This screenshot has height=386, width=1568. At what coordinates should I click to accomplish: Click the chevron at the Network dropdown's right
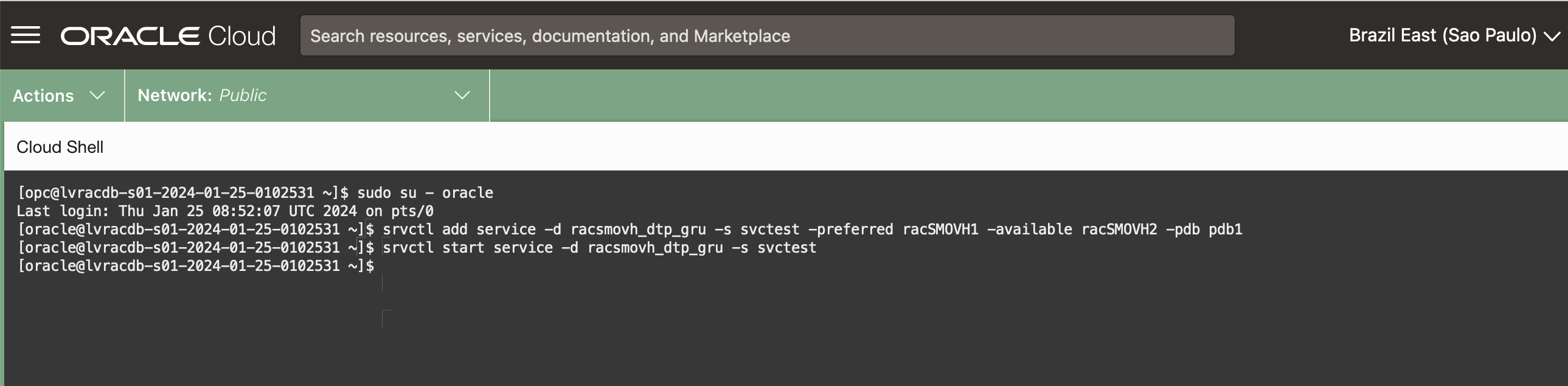tap(463, 96)
